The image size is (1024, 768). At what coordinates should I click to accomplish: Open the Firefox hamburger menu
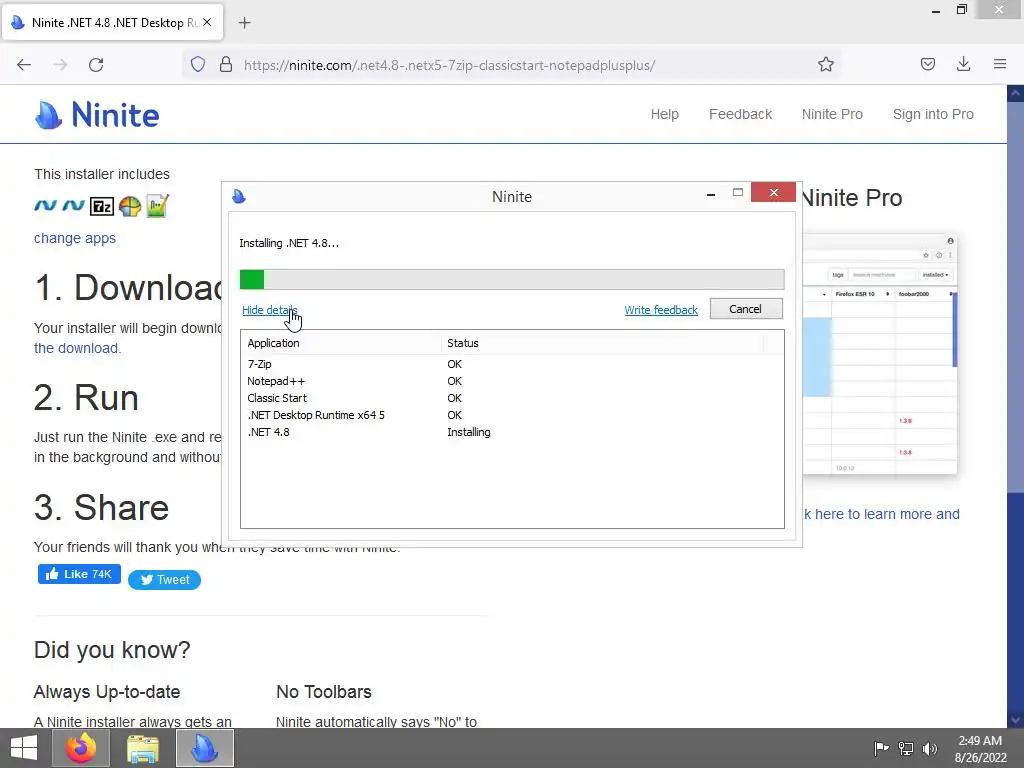point(1000,64)
